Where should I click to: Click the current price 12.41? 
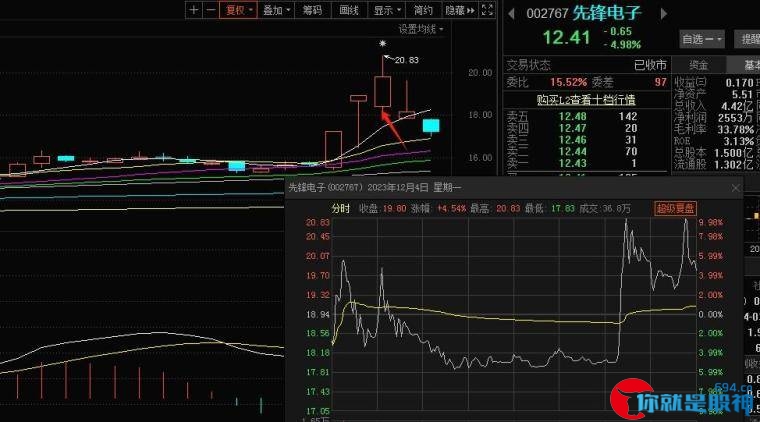[x=566, y=38]
